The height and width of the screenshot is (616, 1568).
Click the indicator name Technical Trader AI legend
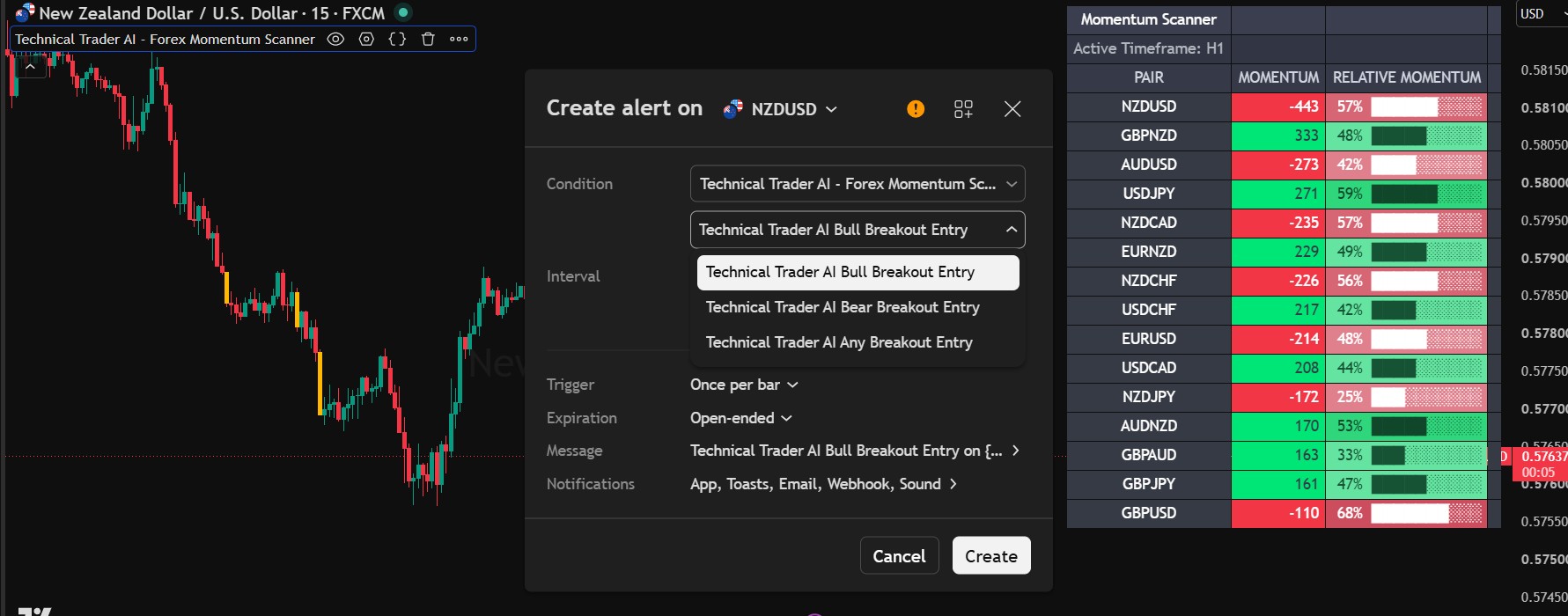pyautogui.click(x=165, y=39)
